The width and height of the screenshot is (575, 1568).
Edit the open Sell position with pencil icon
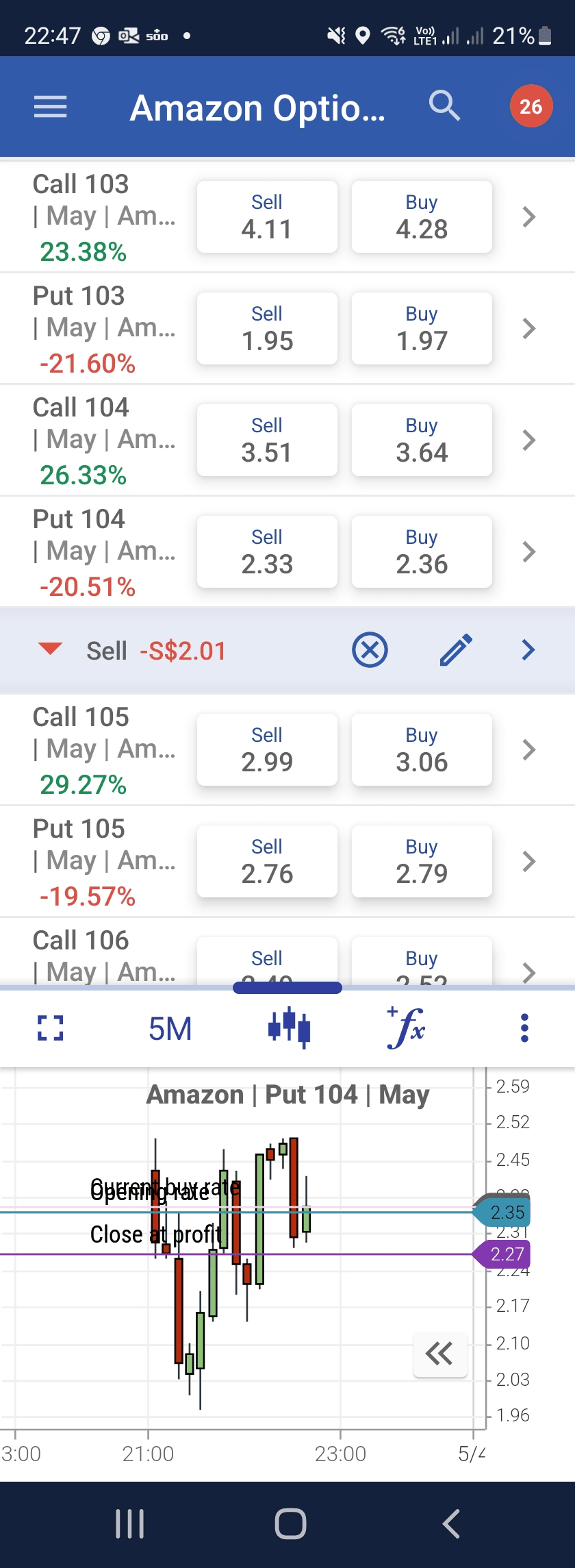[x=456, y=650]
